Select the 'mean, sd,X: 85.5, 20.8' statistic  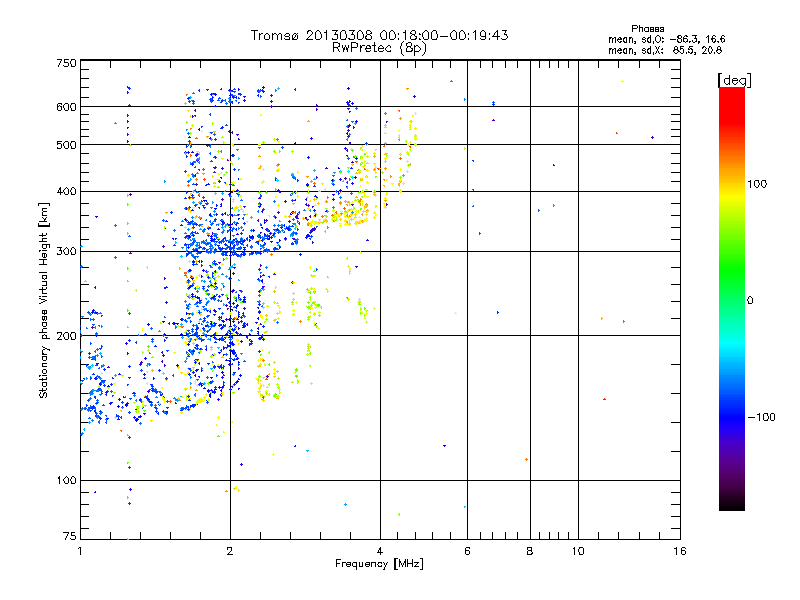pyautogui.click(x=665, y=50)
